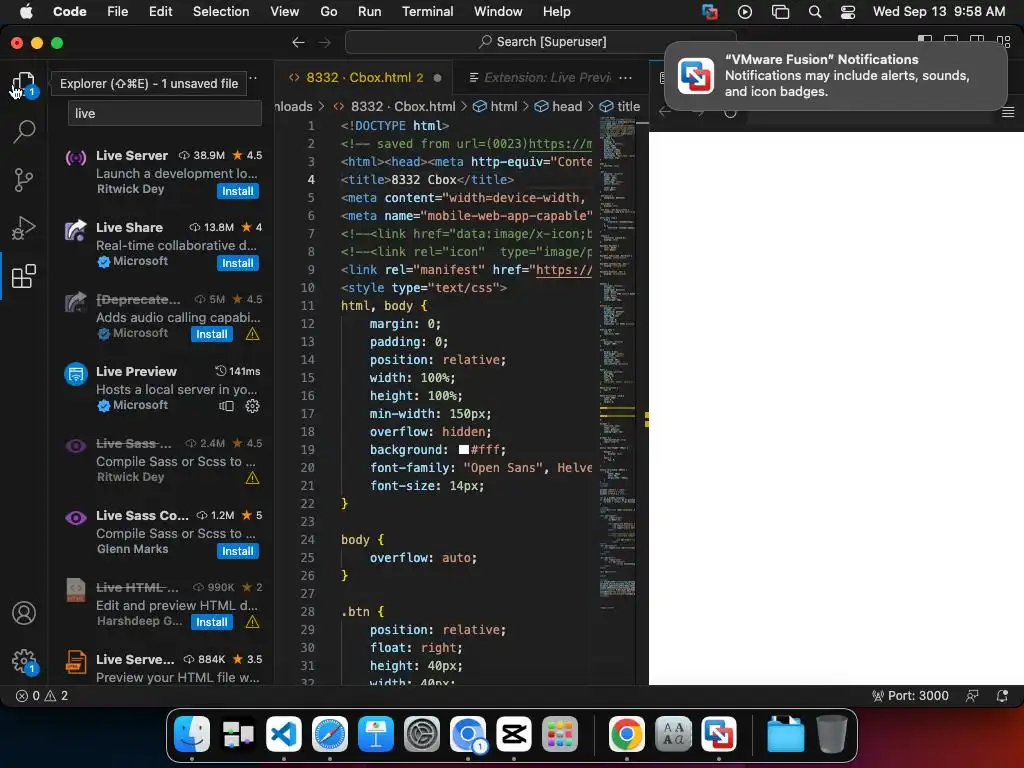Open the Run menu
The image size is (1024, 768).
[x=369, y=12]
